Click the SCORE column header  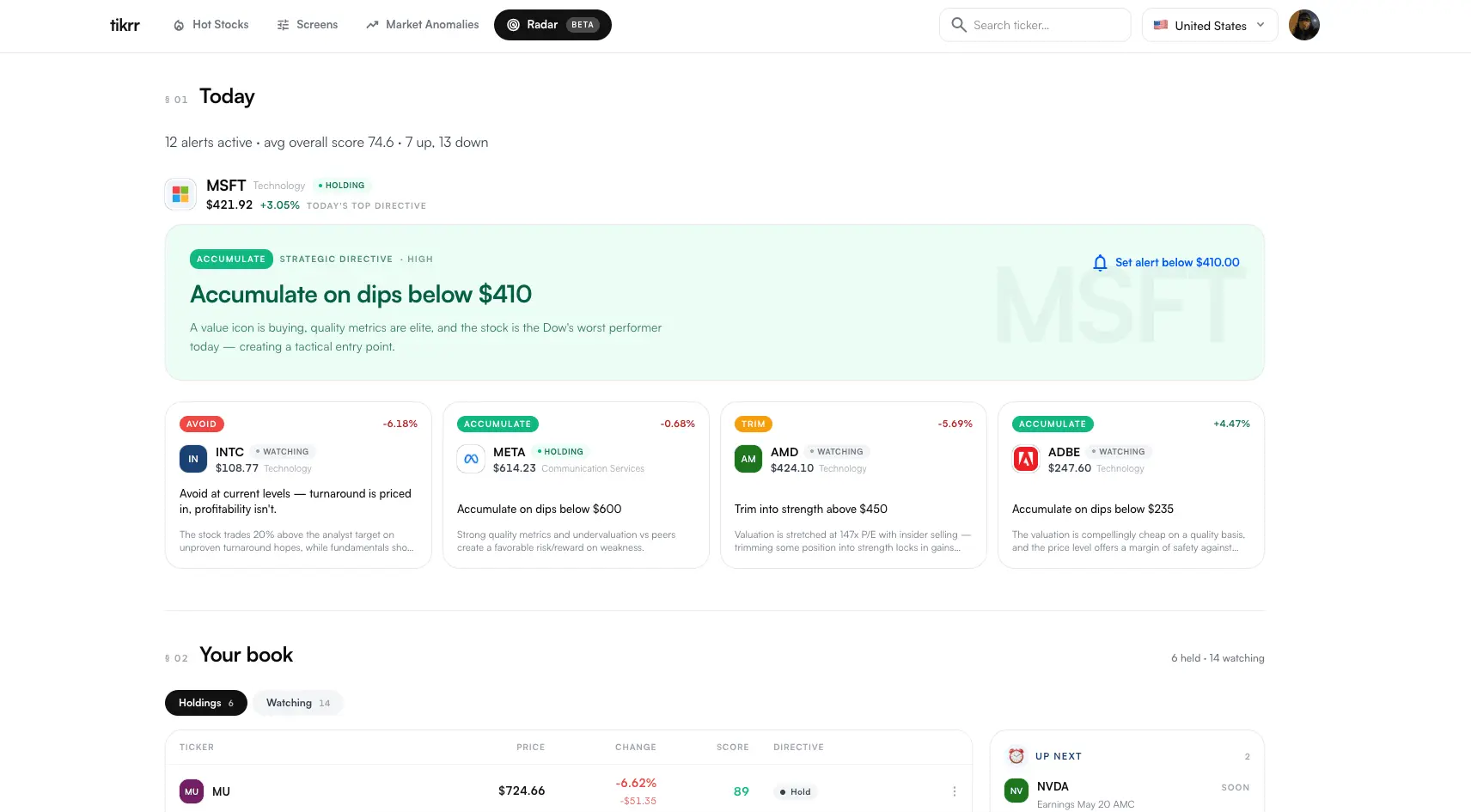point(733,748)
